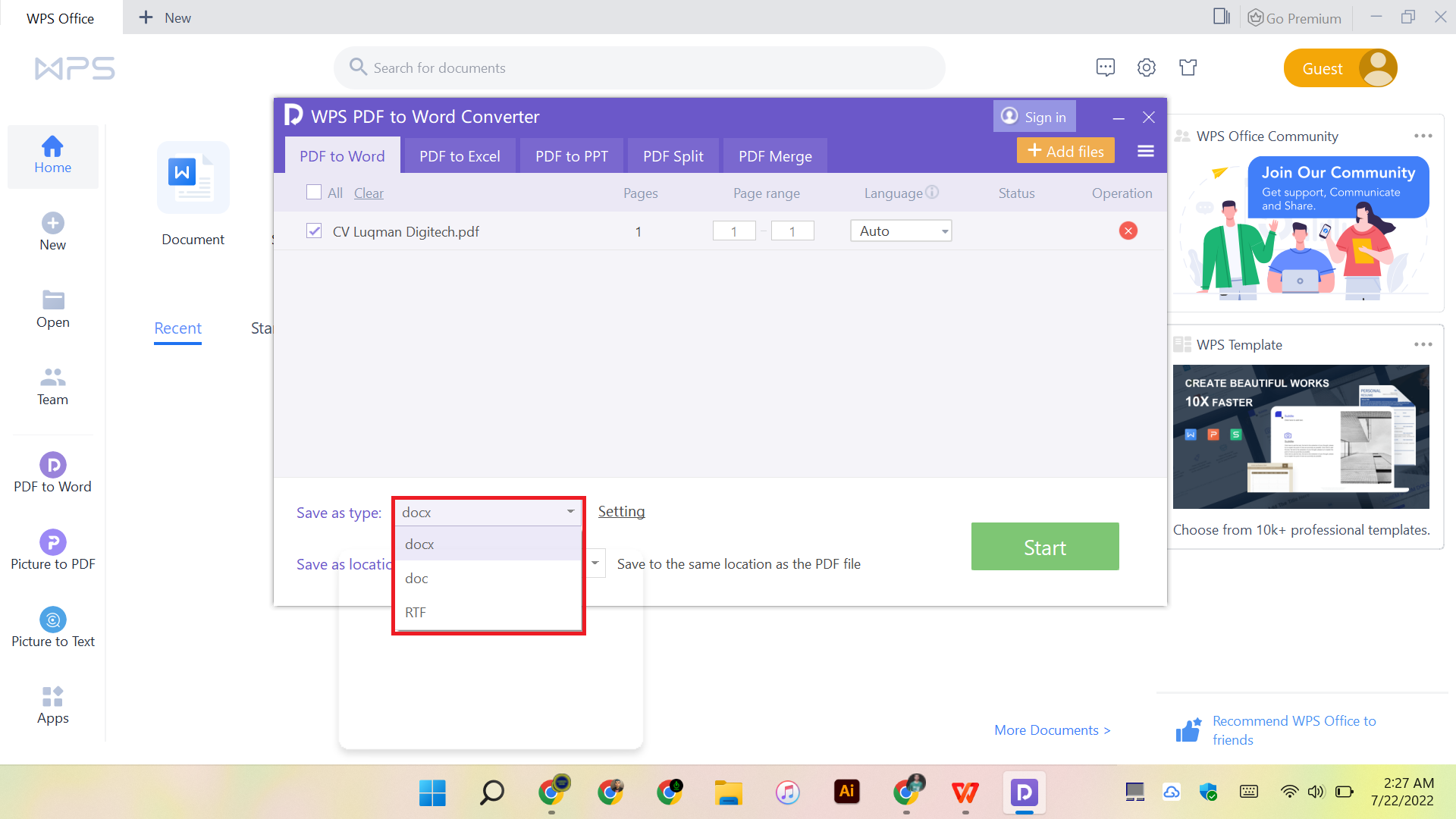Launch Adobe Illustrator from the taskbar
1456x819 pixels.
(x=847, y=792)
